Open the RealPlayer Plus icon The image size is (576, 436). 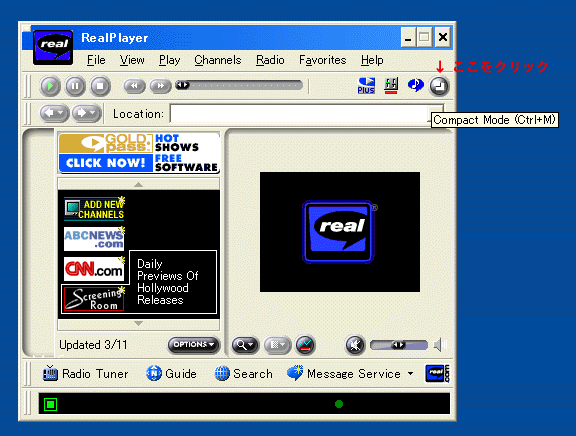point(366,86)
